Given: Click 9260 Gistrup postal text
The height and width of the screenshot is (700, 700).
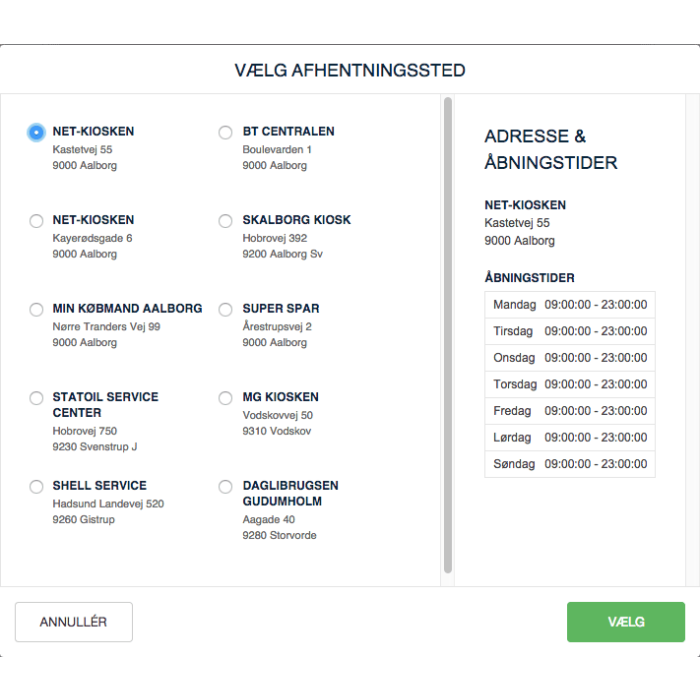Looking at the screenshot, I should [83, 520].
